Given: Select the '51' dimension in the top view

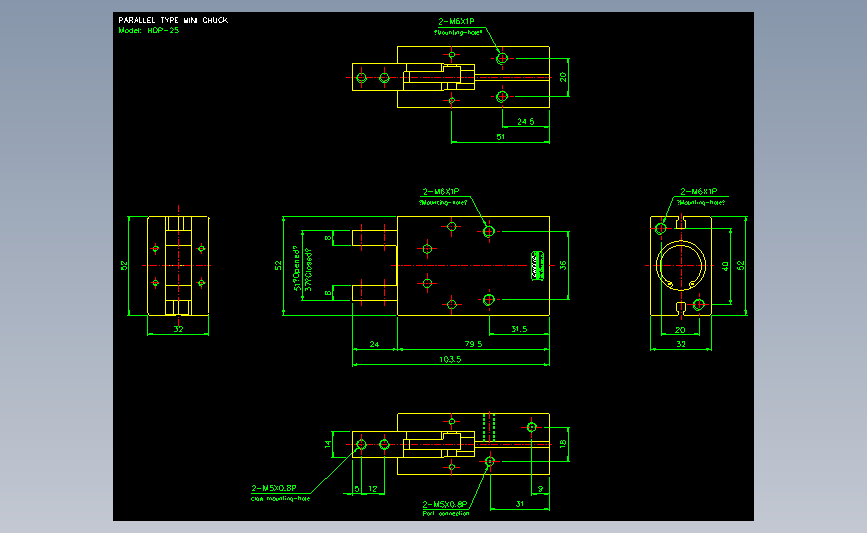Looking at the screenshot, I should tap(500, 137).
